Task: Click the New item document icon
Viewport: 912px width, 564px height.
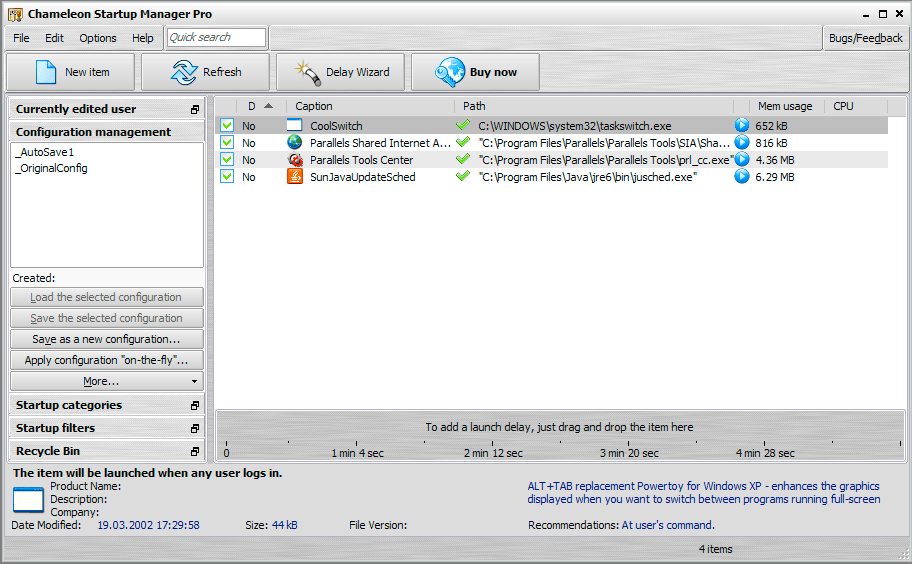Action: tap(45, 72)
